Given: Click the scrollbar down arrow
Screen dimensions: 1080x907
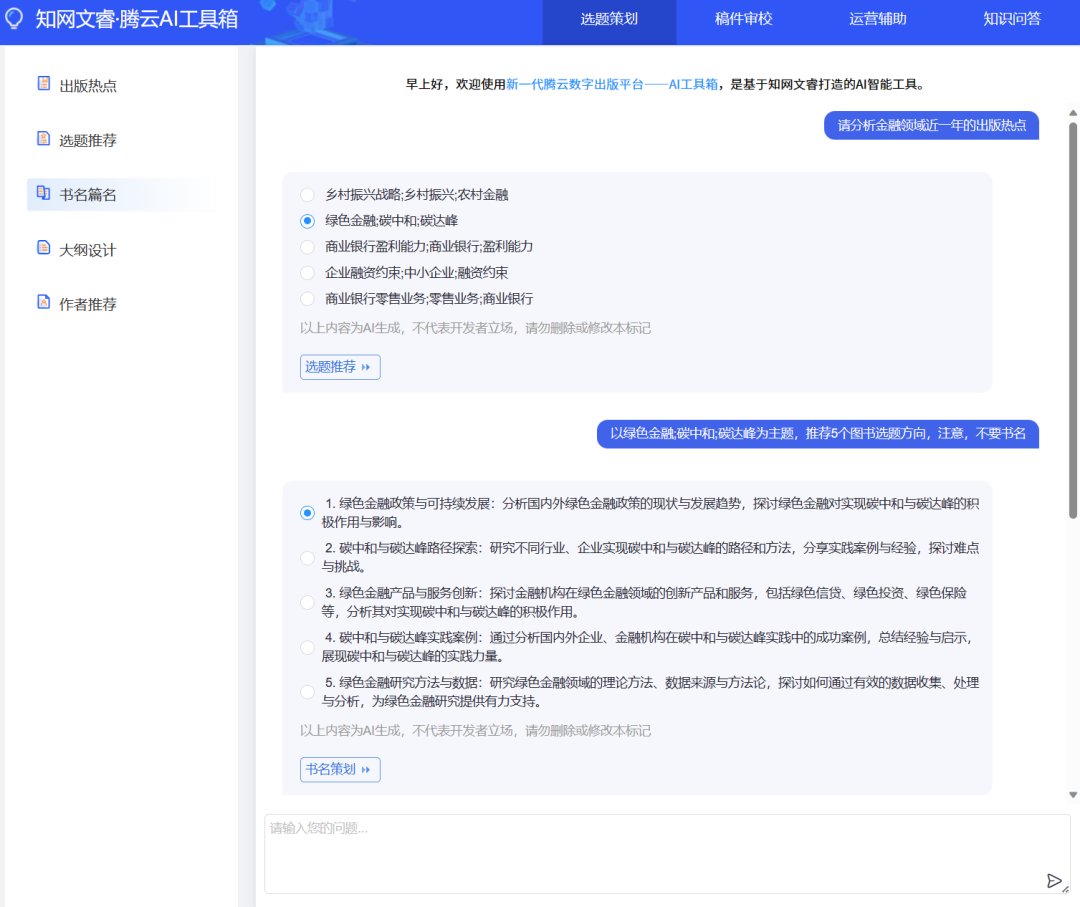Looking at the screenshot, I should point(1072,795).
